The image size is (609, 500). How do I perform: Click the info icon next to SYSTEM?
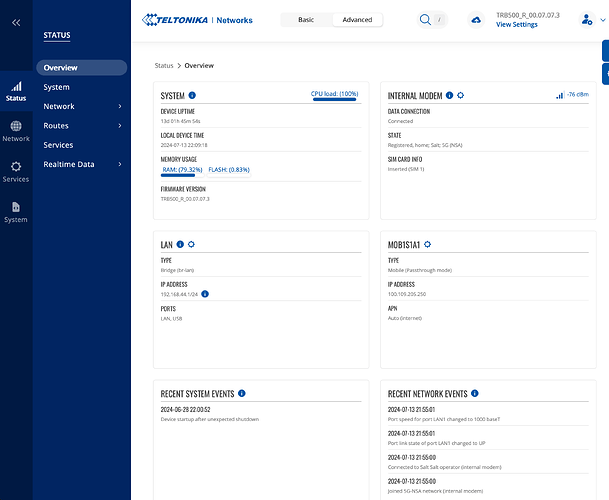(192, 95)
